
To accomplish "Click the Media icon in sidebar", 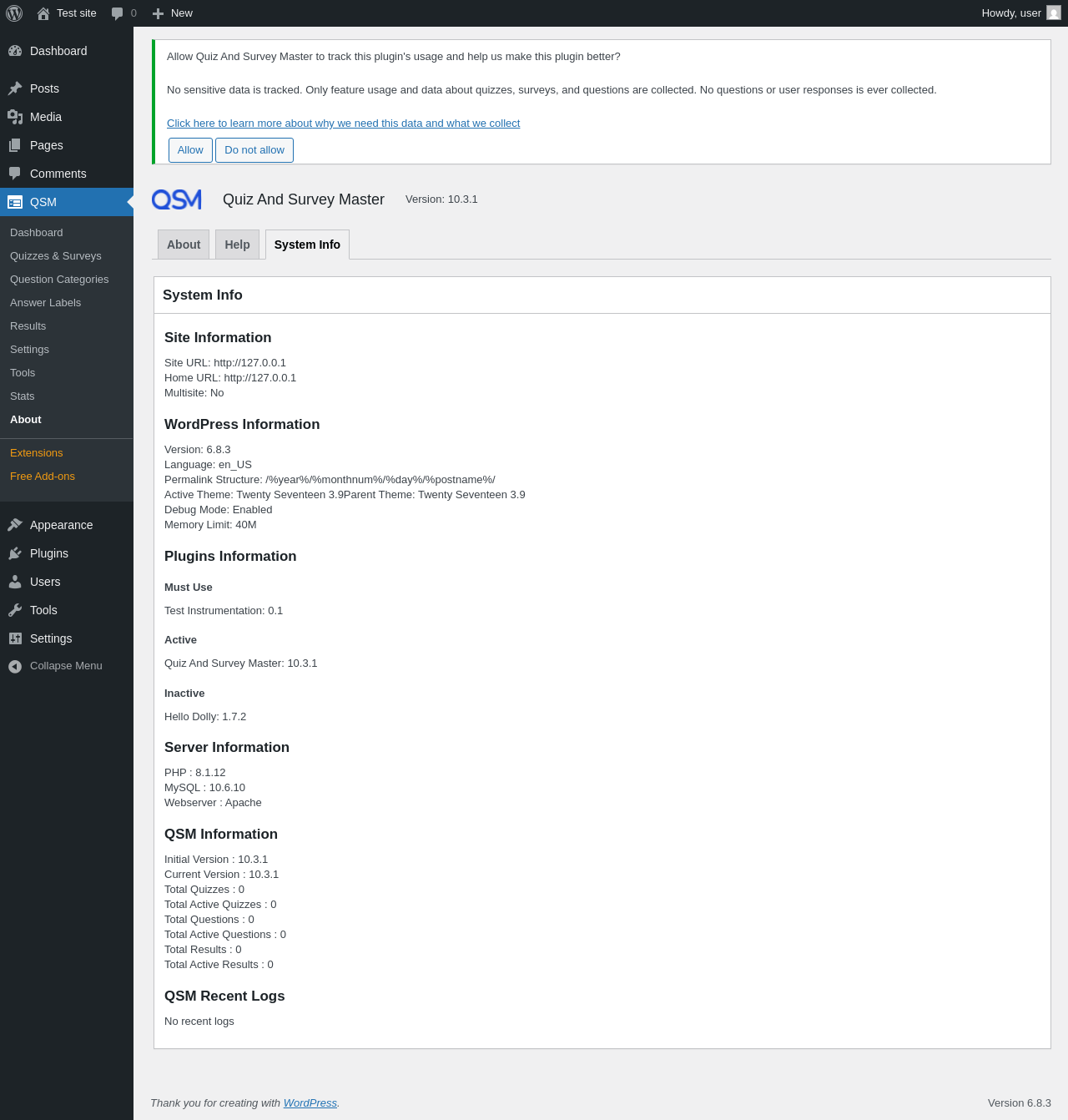I will pos(15,117).
